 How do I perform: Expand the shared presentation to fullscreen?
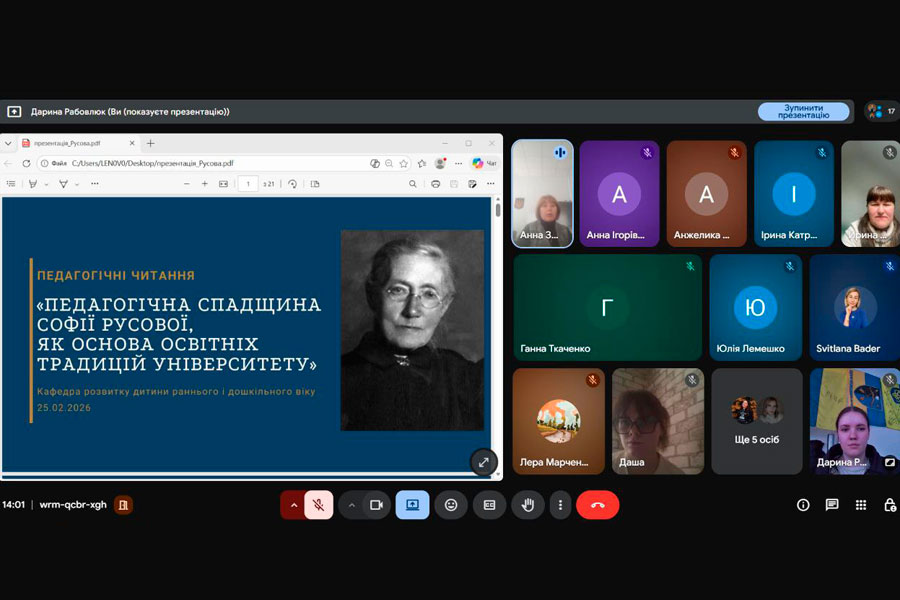483,462
